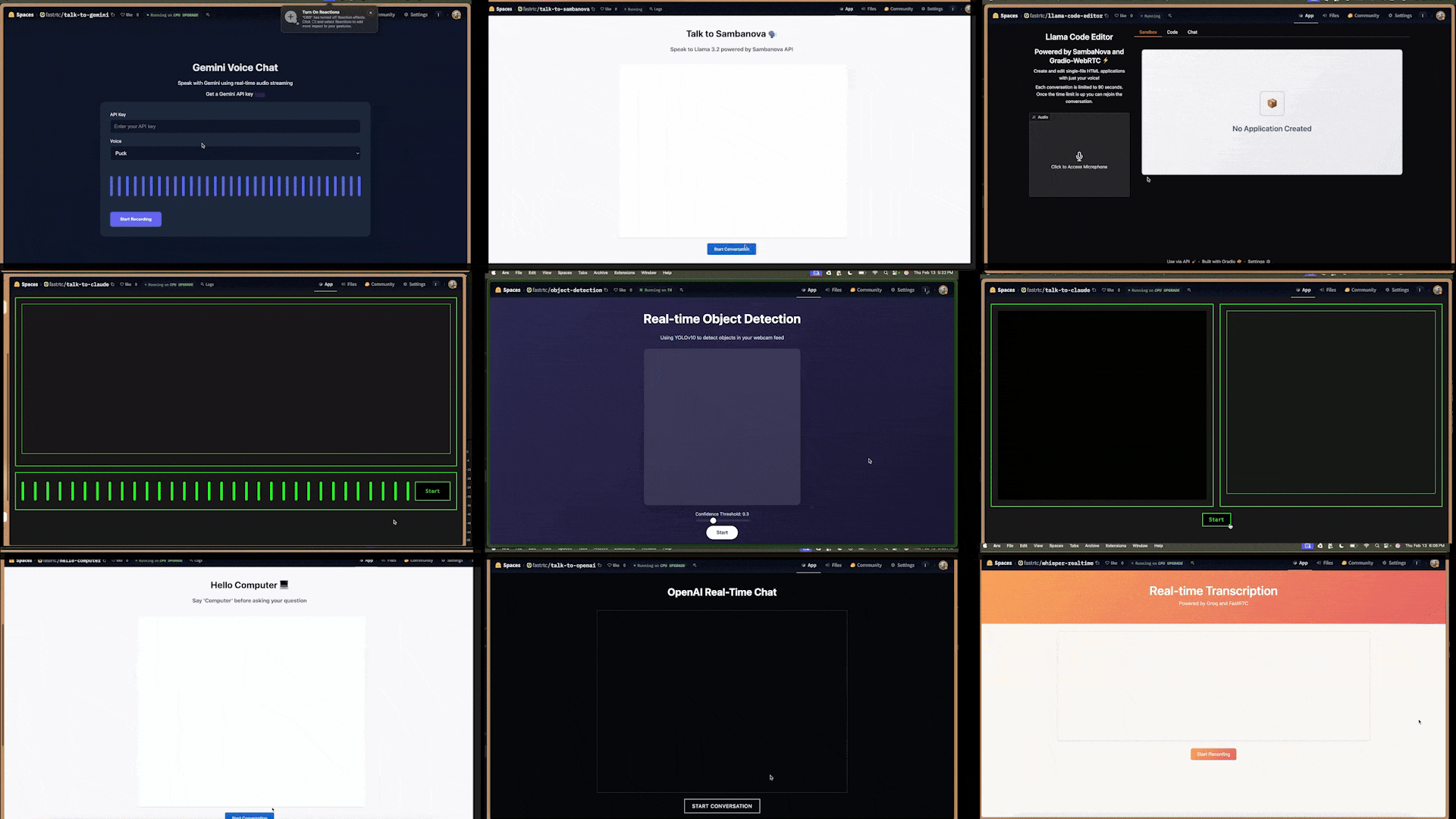Click the orange Start Recording button in Real-time Transcription
Viewport: 1456px width, 819px height.
pyautogui.click(x=1213, y=754)
